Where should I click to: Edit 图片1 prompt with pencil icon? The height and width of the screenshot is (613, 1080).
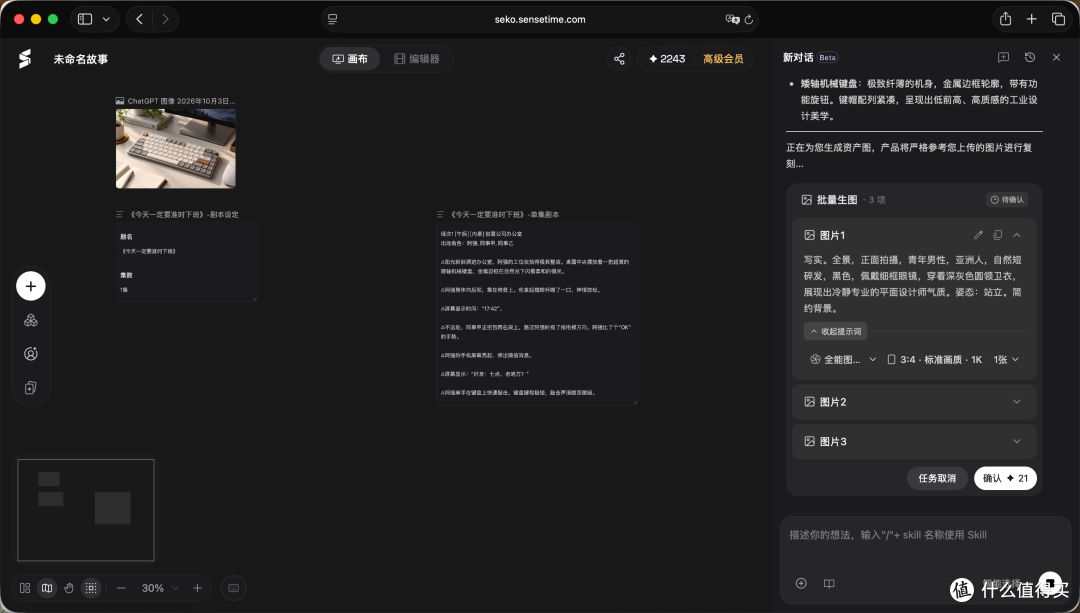pos(978,235)
